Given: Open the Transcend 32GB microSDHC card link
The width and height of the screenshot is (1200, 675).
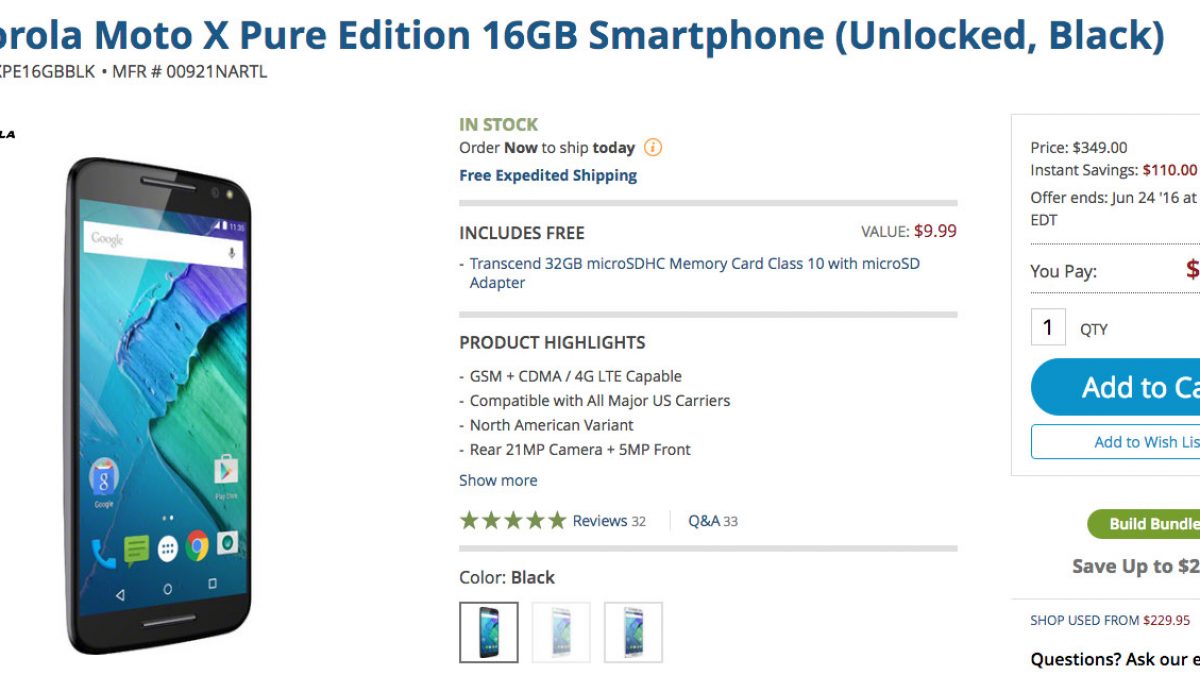Looking at the screenshot, I should pyautogui.click(x=694, y=273).
